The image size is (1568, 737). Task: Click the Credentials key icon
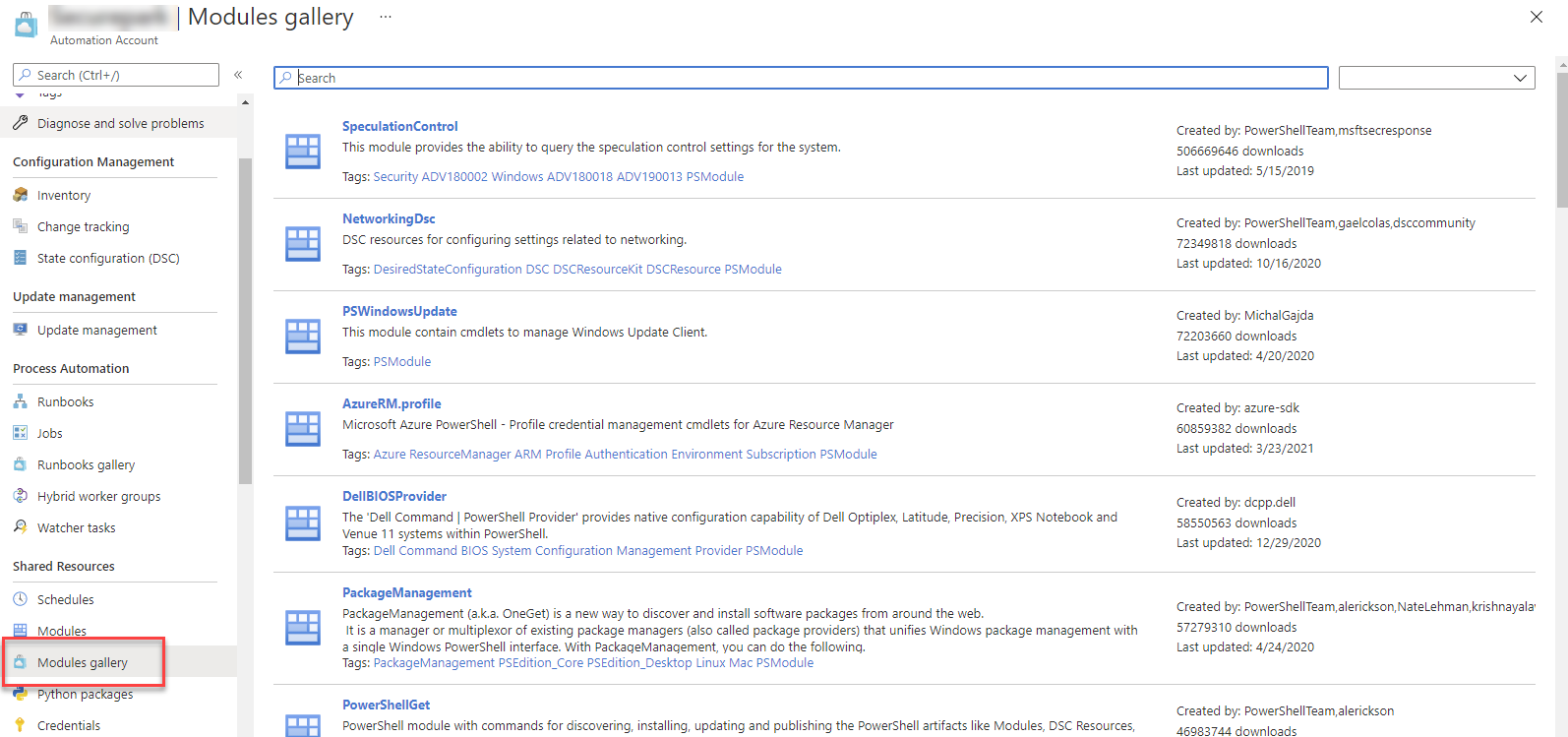[x=21, y=725]
